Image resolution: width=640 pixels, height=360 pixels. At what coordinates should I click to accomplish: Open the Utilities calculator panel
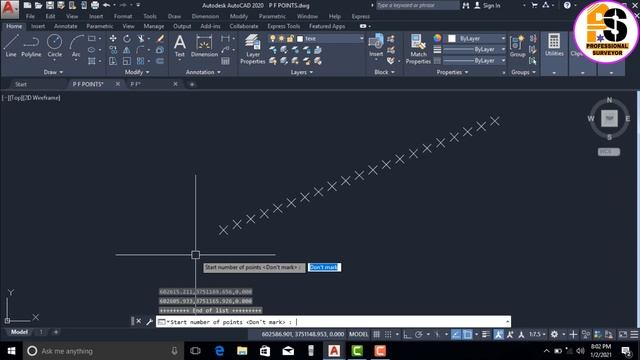pyautogui.click(x=554, y=45)
